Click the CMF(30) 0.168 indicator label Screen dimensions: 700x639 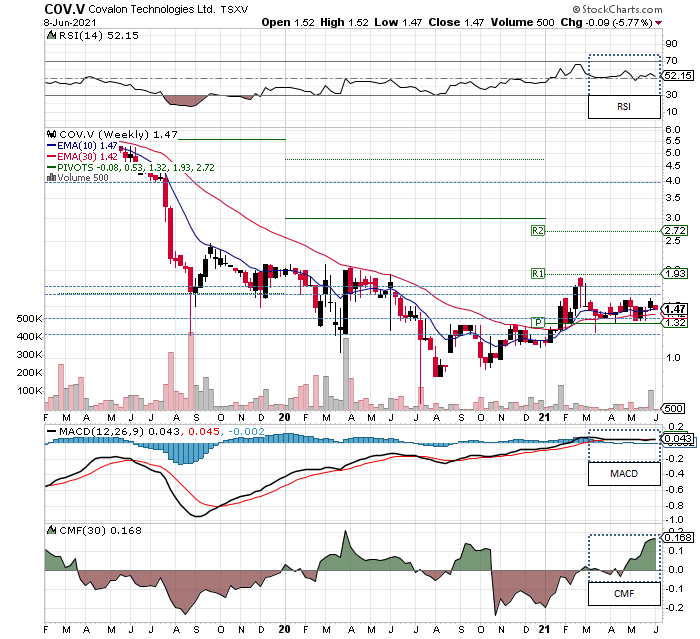pos(100,530)
